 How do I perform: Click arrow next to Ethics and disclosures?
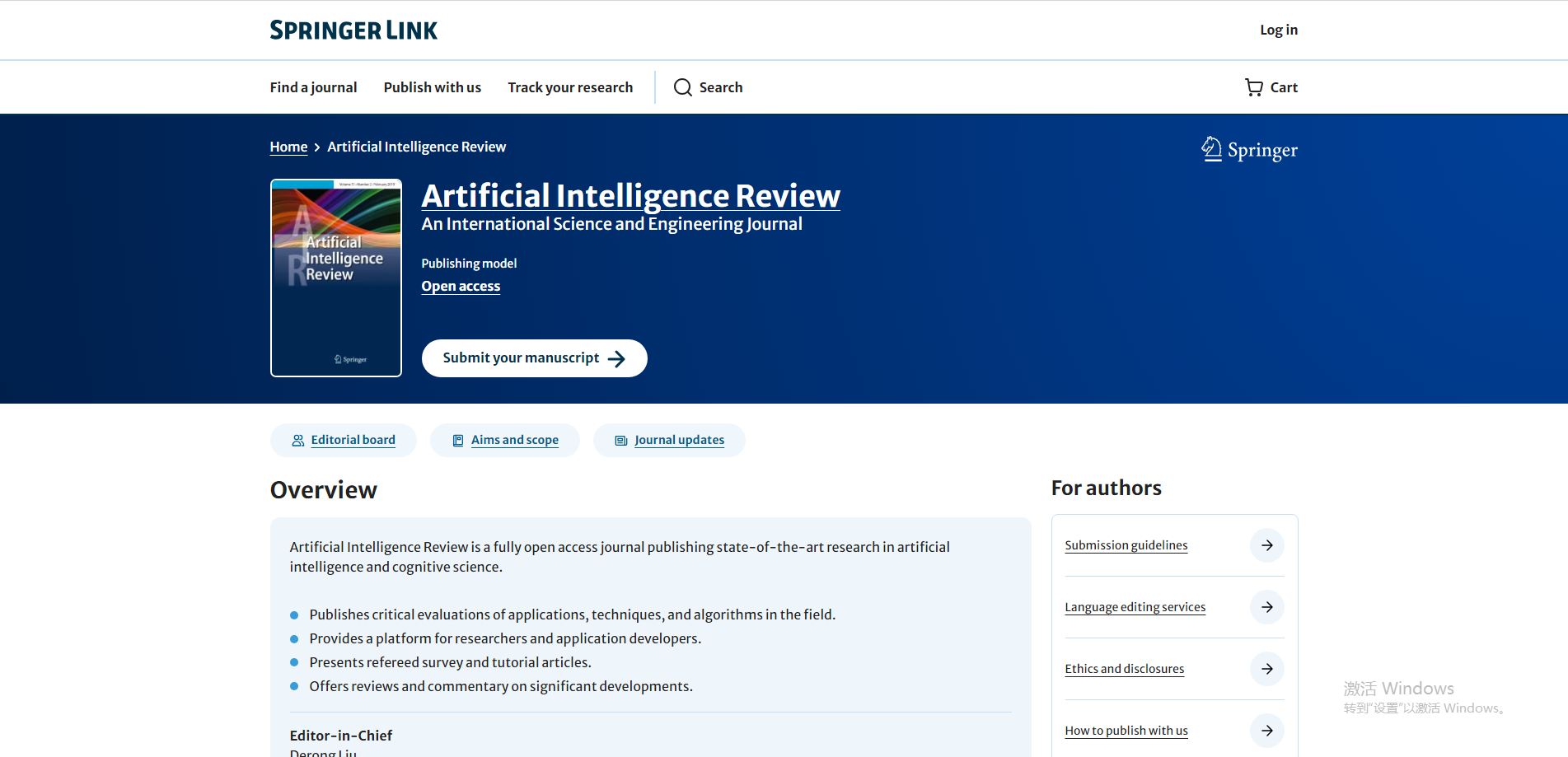pos(1267,669)
